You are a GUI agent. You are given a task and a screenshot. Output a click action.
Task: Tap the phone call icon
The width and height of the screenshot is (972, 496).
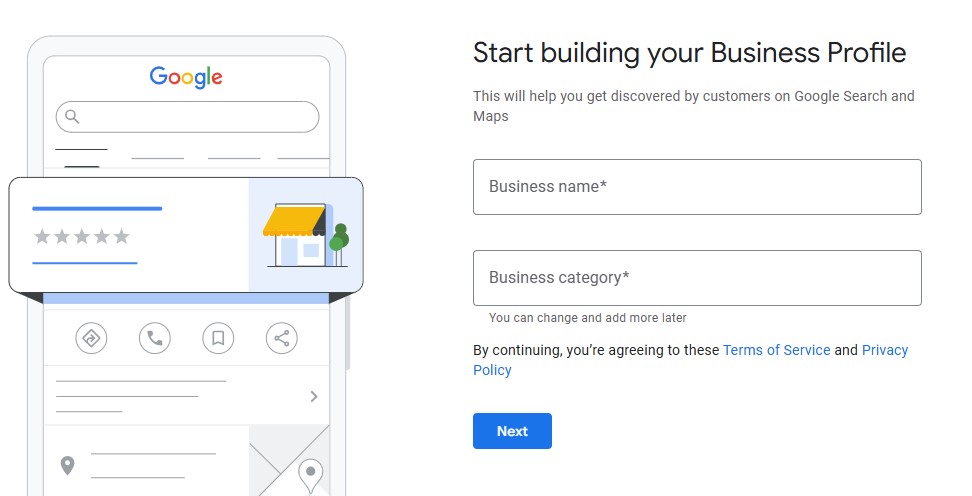[155, 338]
